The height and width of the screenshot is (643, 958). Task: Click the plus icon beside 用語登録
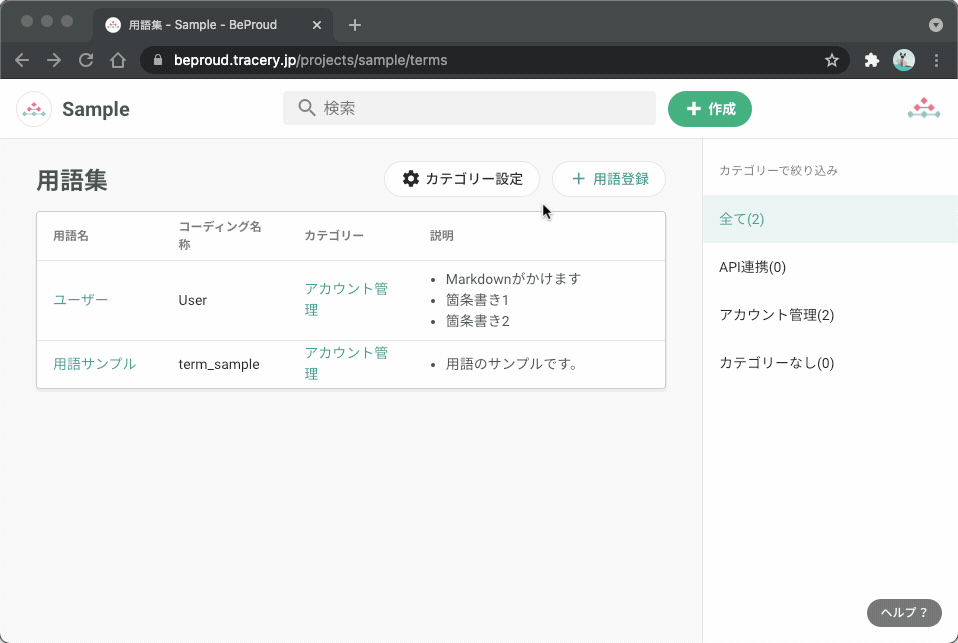pos(578,179)
